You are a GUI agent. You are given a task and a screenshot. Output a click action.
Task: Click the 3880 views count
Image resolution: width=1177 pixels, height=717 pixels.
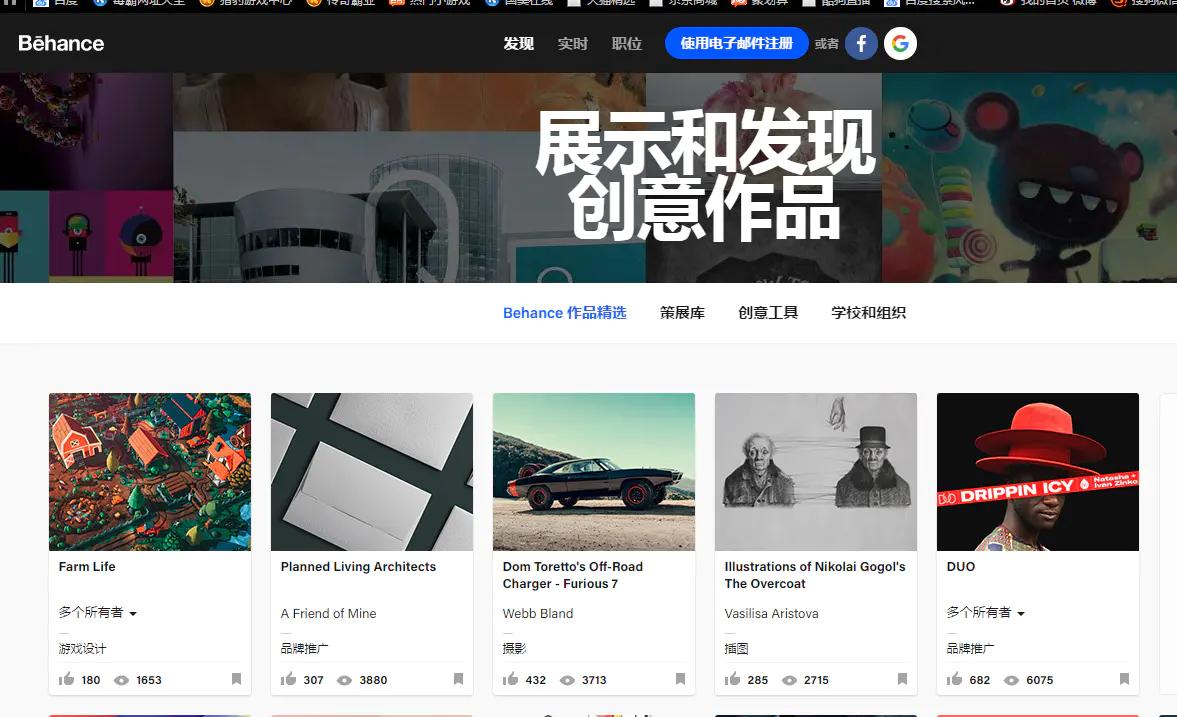coord(373,680)
